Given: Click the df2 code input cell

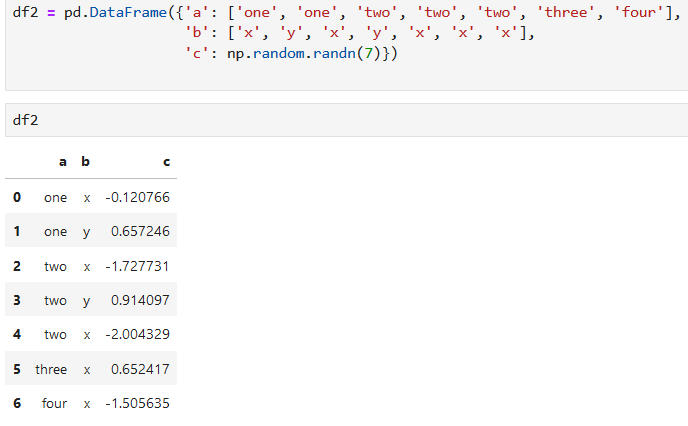Looking at the screenshot, I should click(347, 120).
